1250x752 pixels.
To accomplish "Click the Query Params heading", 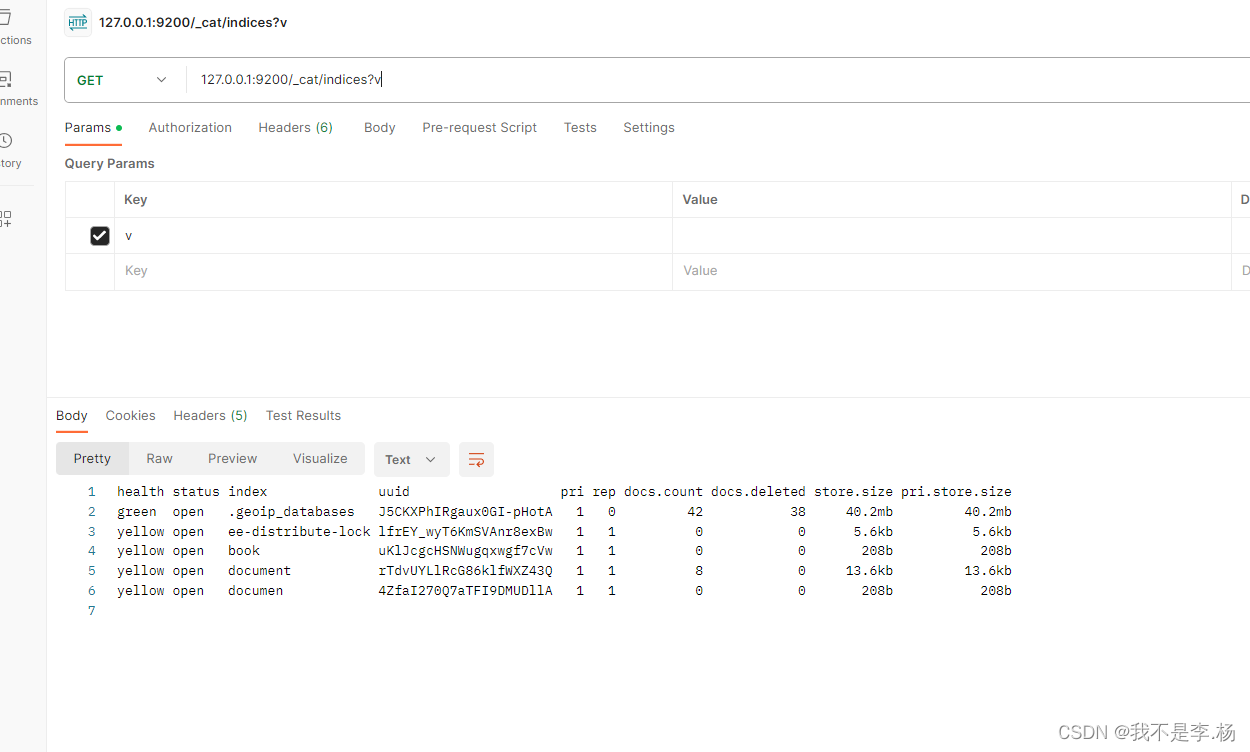I will click(110, 164).
